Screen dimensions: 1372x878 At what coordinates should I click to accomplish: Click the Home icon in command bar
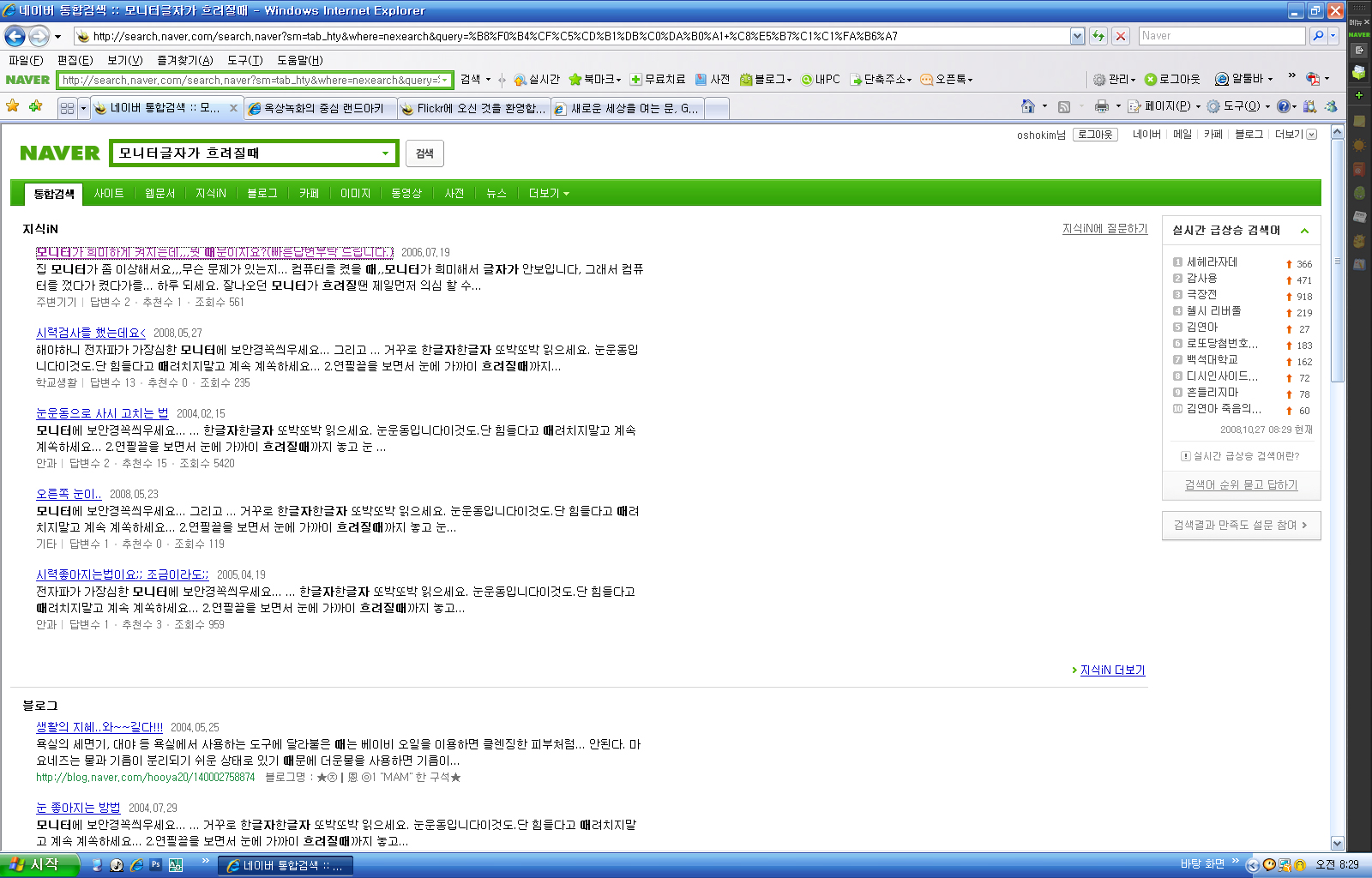(1027, 106)
